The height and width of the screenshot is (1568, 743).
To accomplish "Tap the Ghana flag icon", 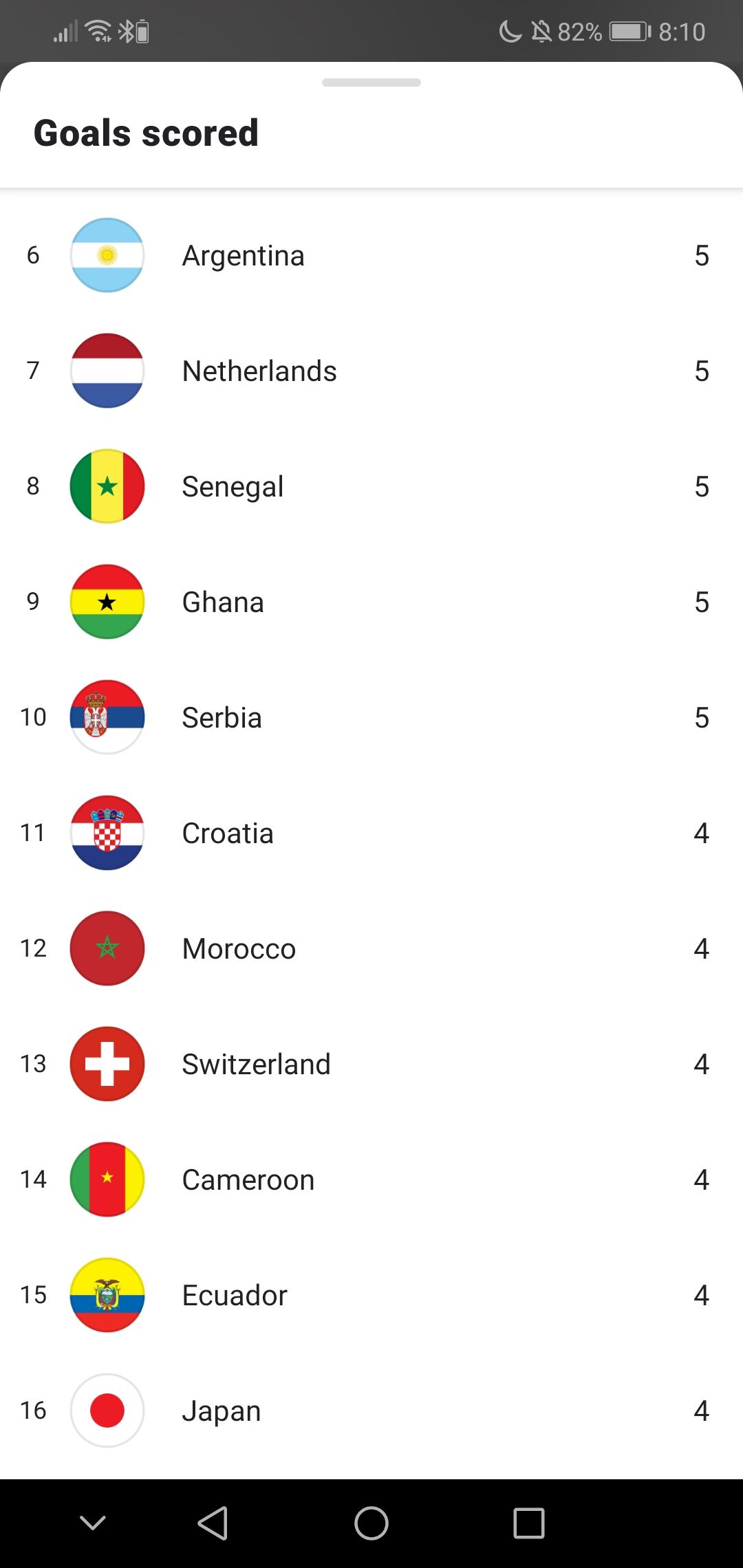I will point(107,602).
